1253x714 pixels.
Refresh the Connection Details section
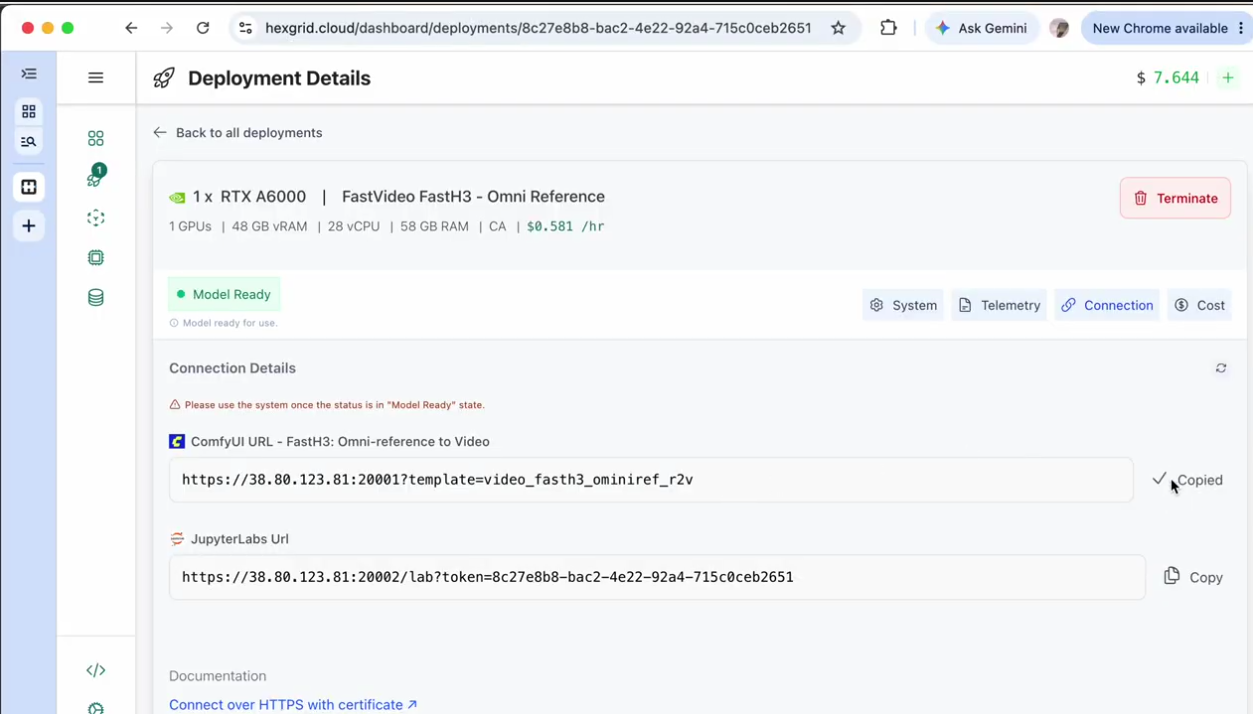pos(1221,368)
